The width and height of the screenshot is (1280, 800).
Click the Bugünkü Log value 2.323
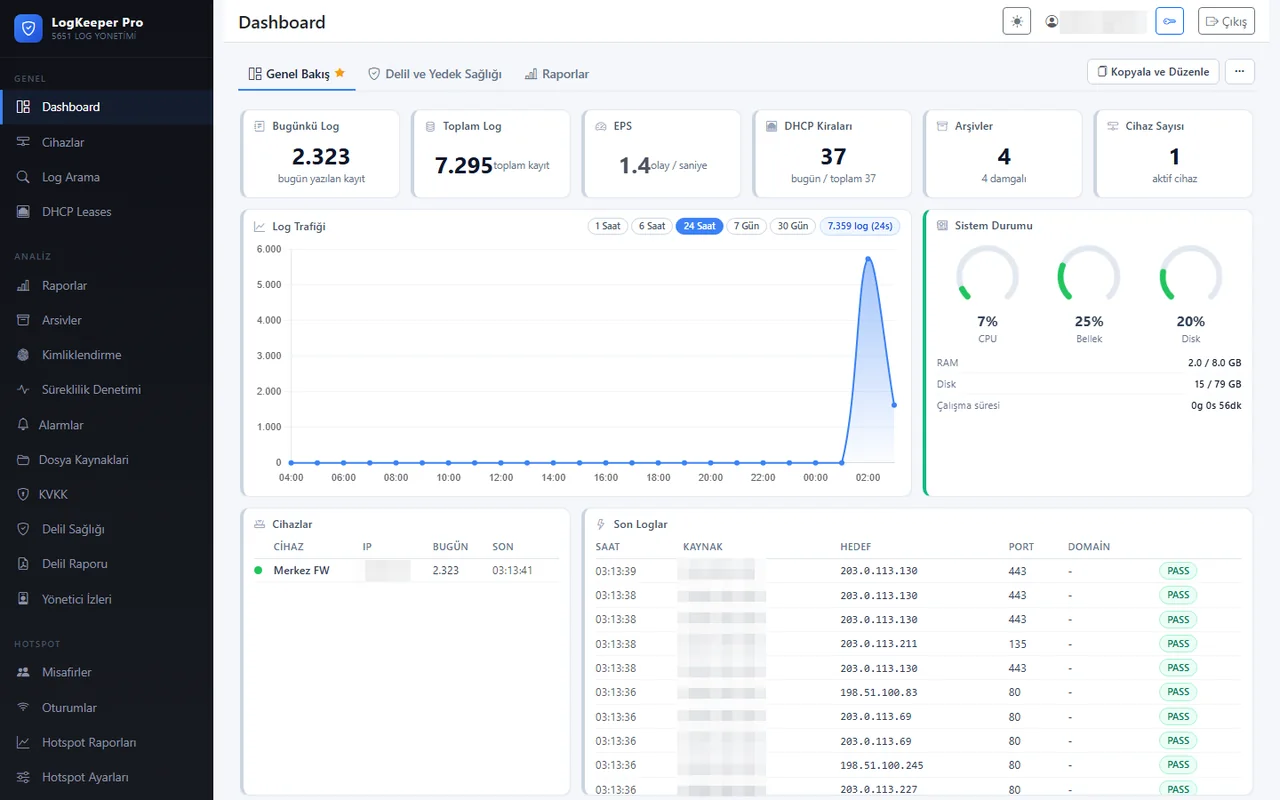pos(321,157)
